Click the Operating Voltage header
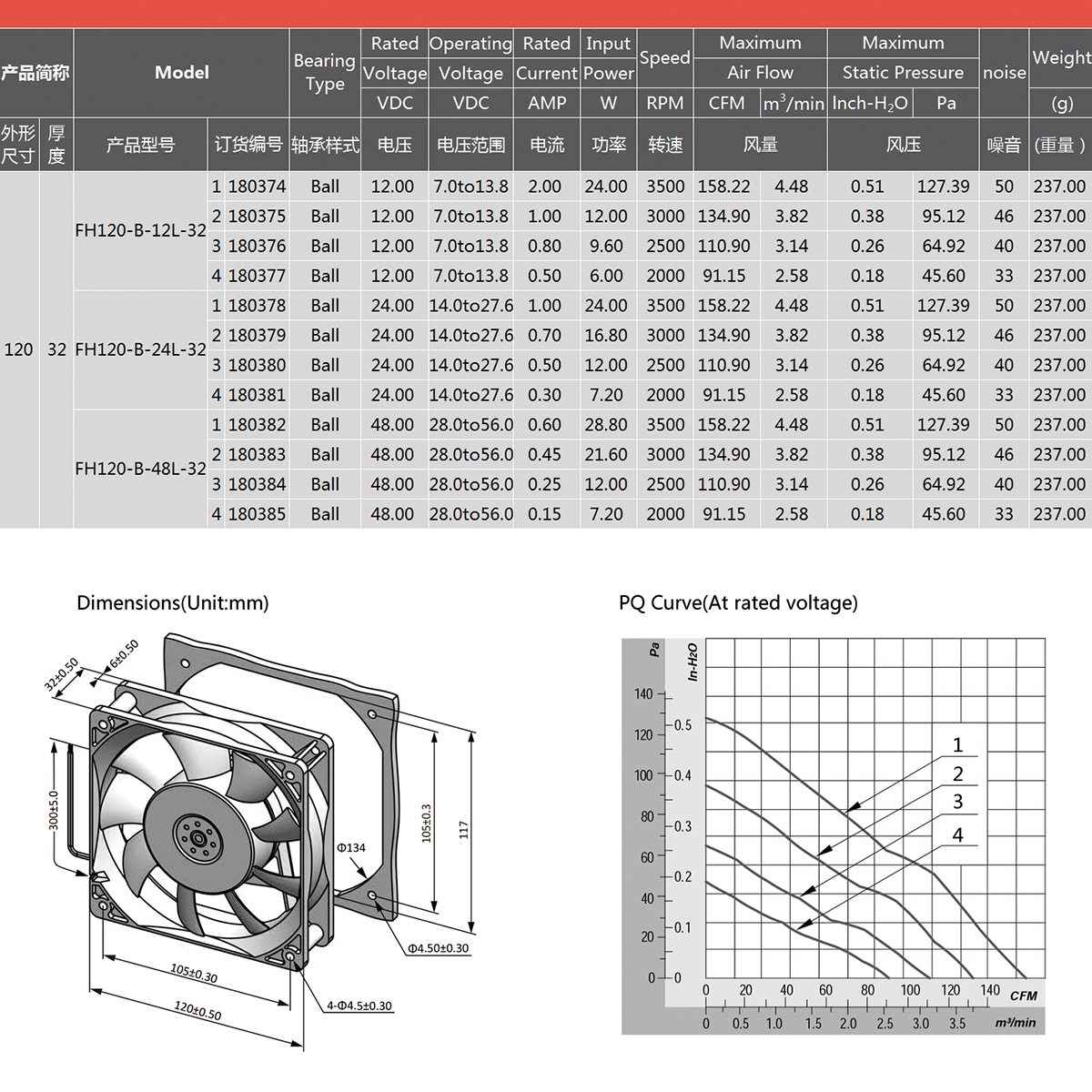 click(470, 58)
